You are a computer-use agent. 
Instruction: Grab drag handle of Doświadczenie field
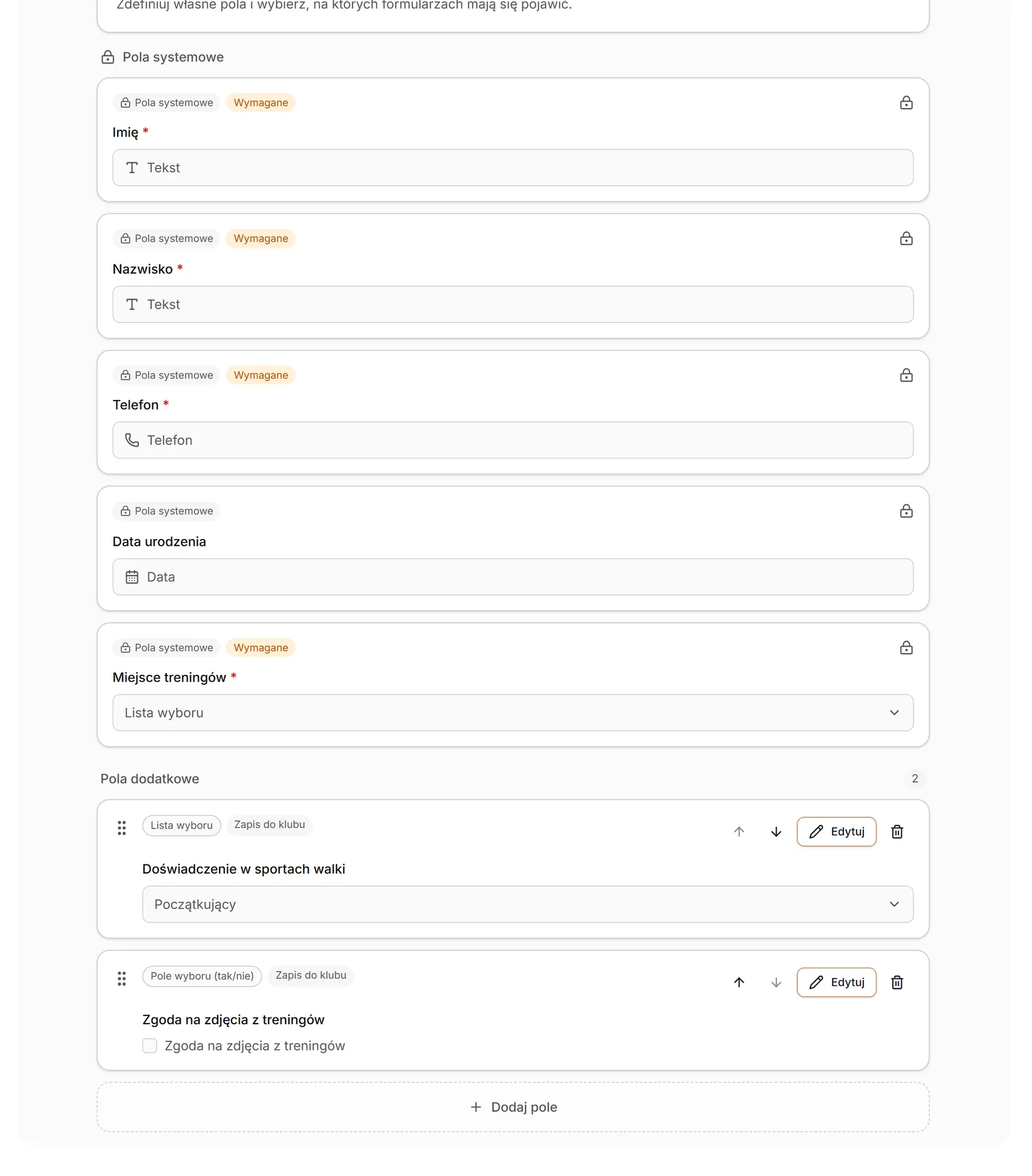point(121,828)
